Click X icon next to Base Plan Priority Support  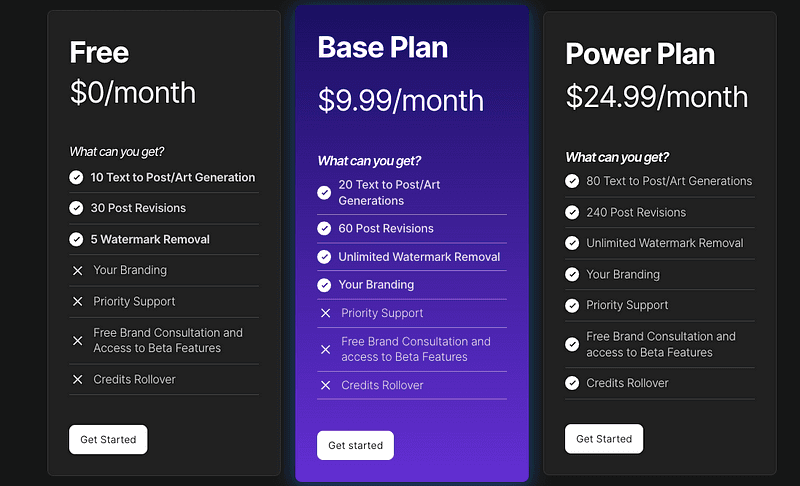click(325, 313)
